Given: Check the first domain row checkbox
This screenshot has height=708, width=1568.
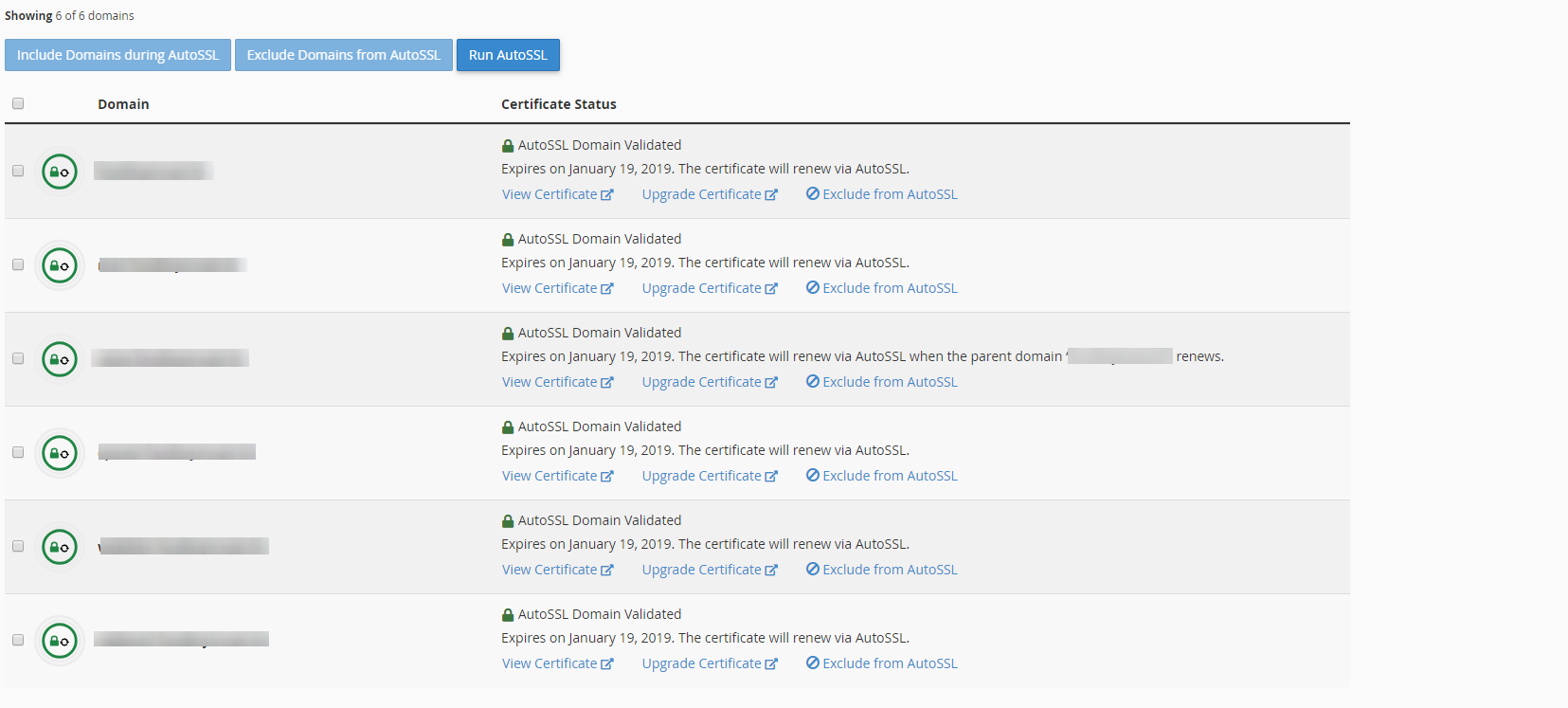Looking at the screenshot, I should (x=18, y=171).
